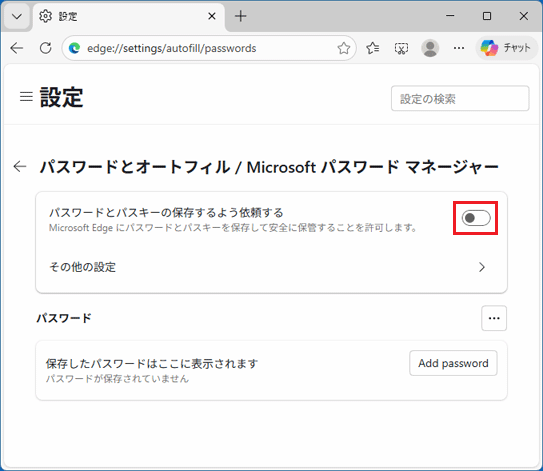The image size is (543, 471).
Task: Minimize the Edge window
Action: click(x=450, y=16)
